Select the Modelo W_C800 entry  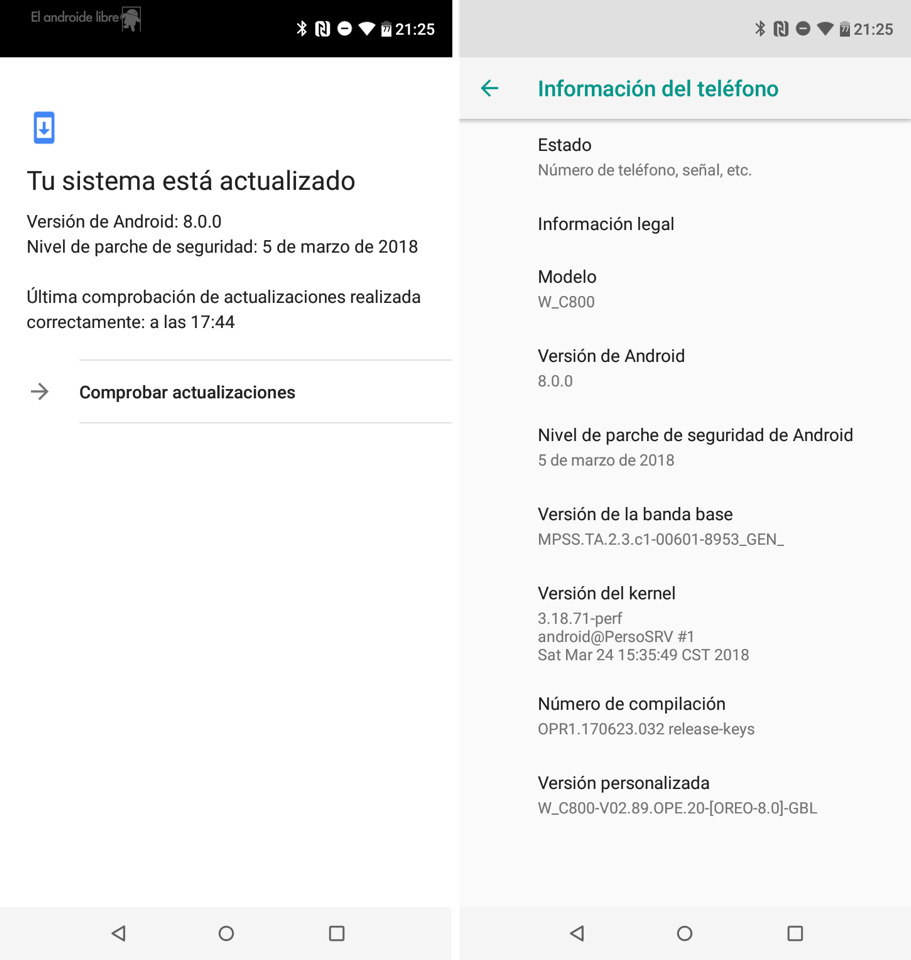pos(685,289)
